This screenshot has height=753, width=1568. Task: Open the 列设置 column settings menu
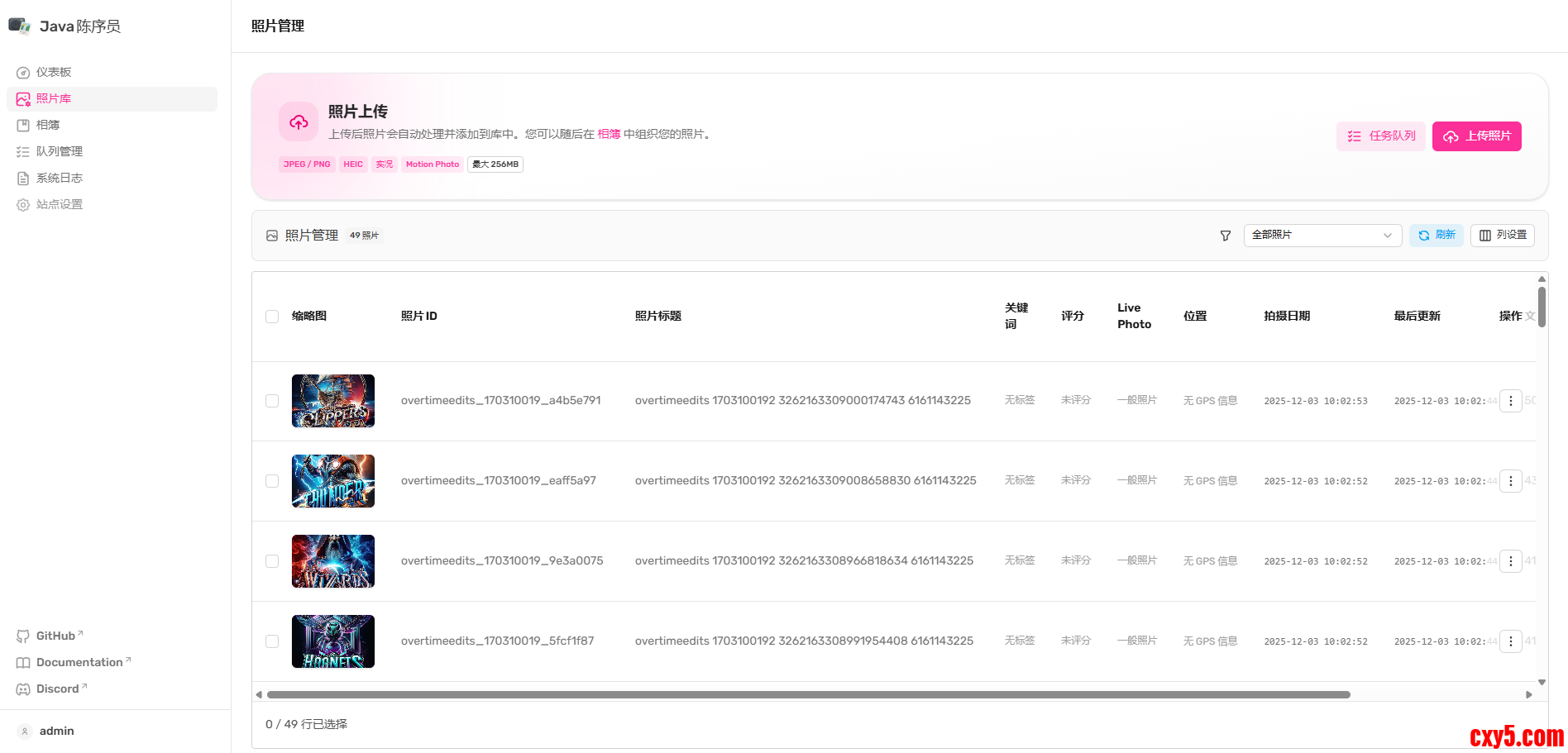point(1502,236)
